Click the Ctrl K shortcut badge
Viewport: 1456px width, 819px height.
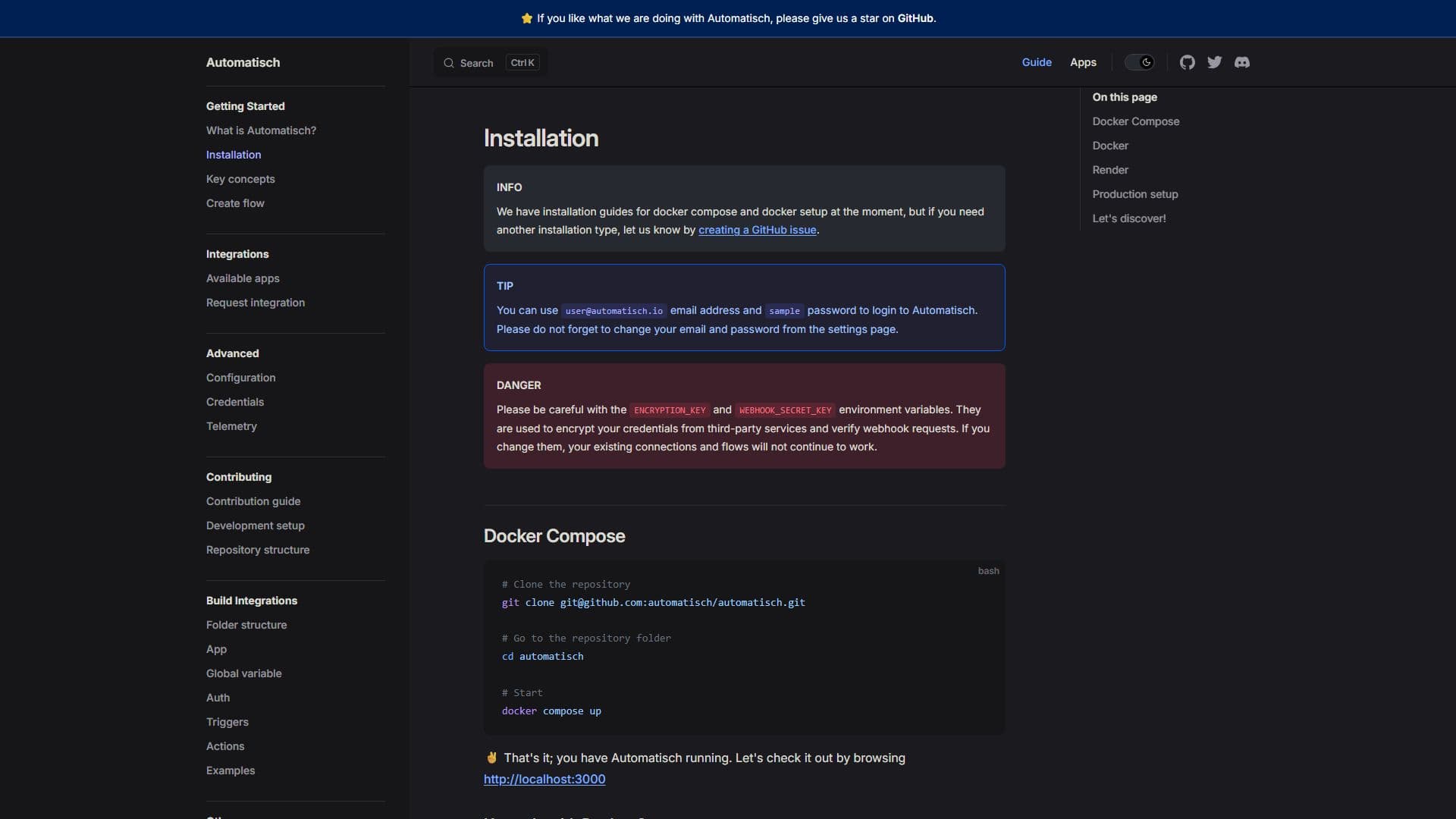click(x=522, y=63)
